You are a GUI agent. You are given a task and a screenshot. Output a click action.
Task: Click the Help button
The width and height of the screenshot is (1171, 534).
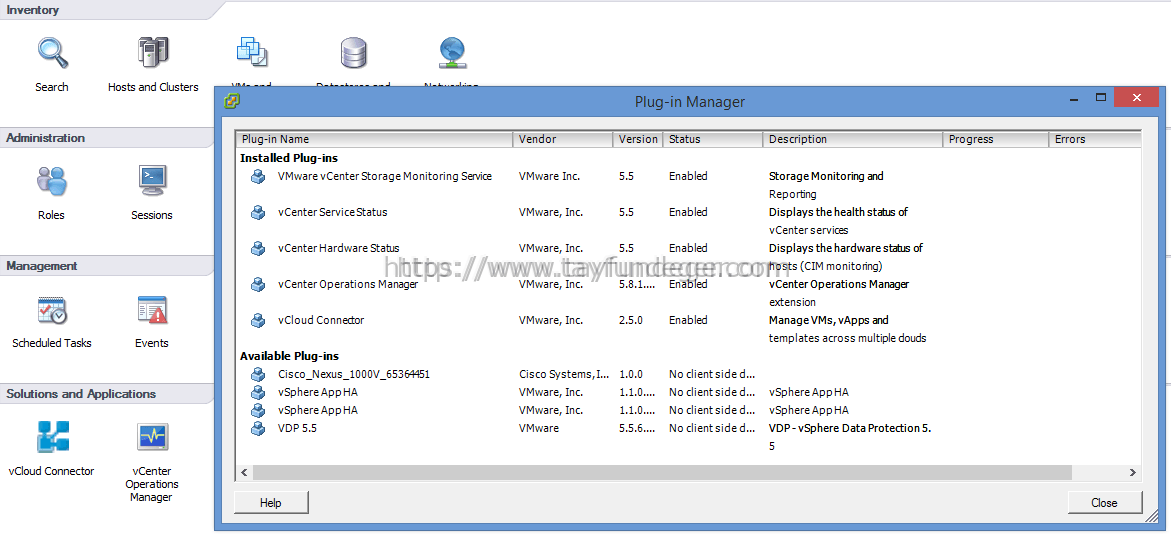click(270, 503)
